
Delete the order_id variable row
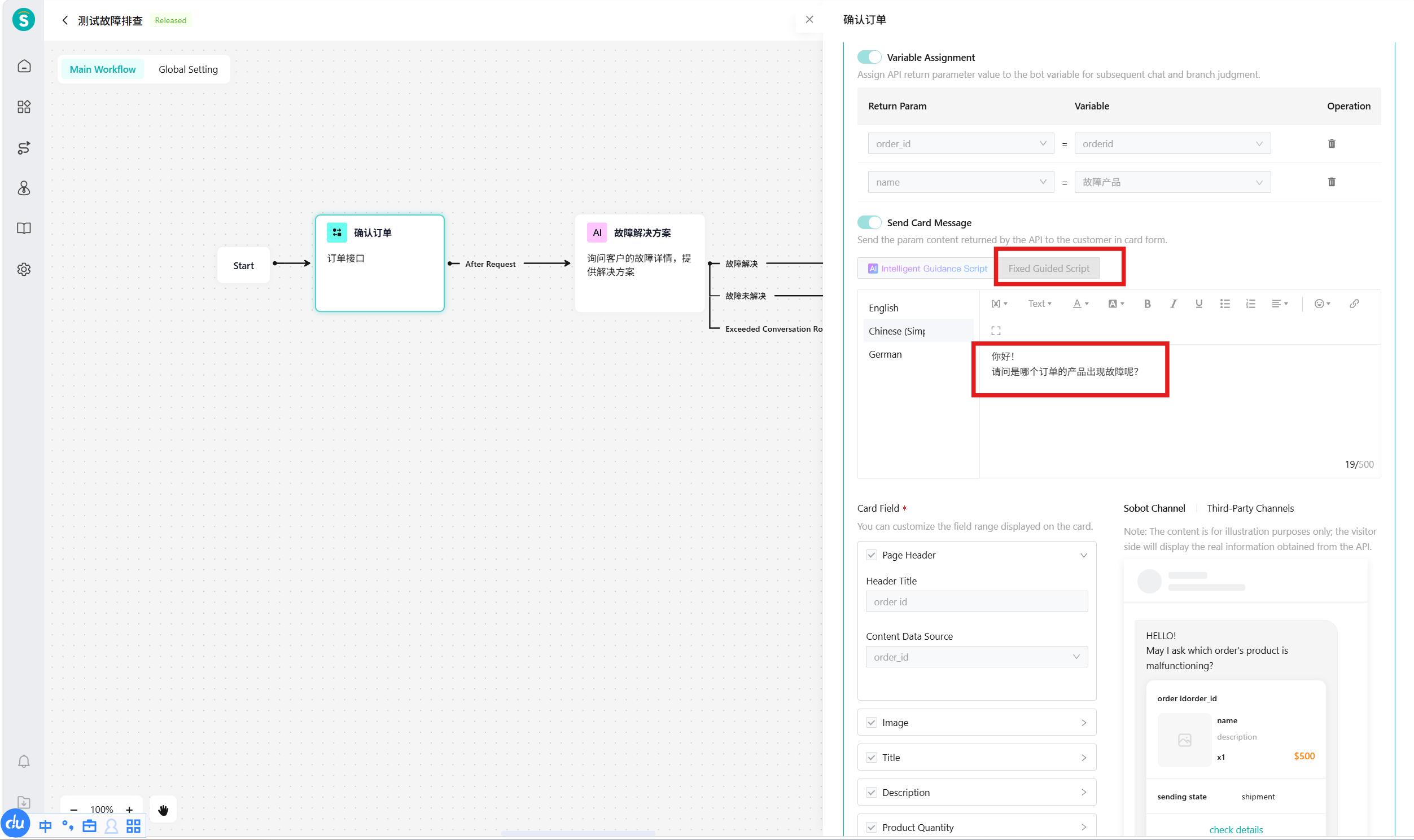click(x=1332, y=144)
